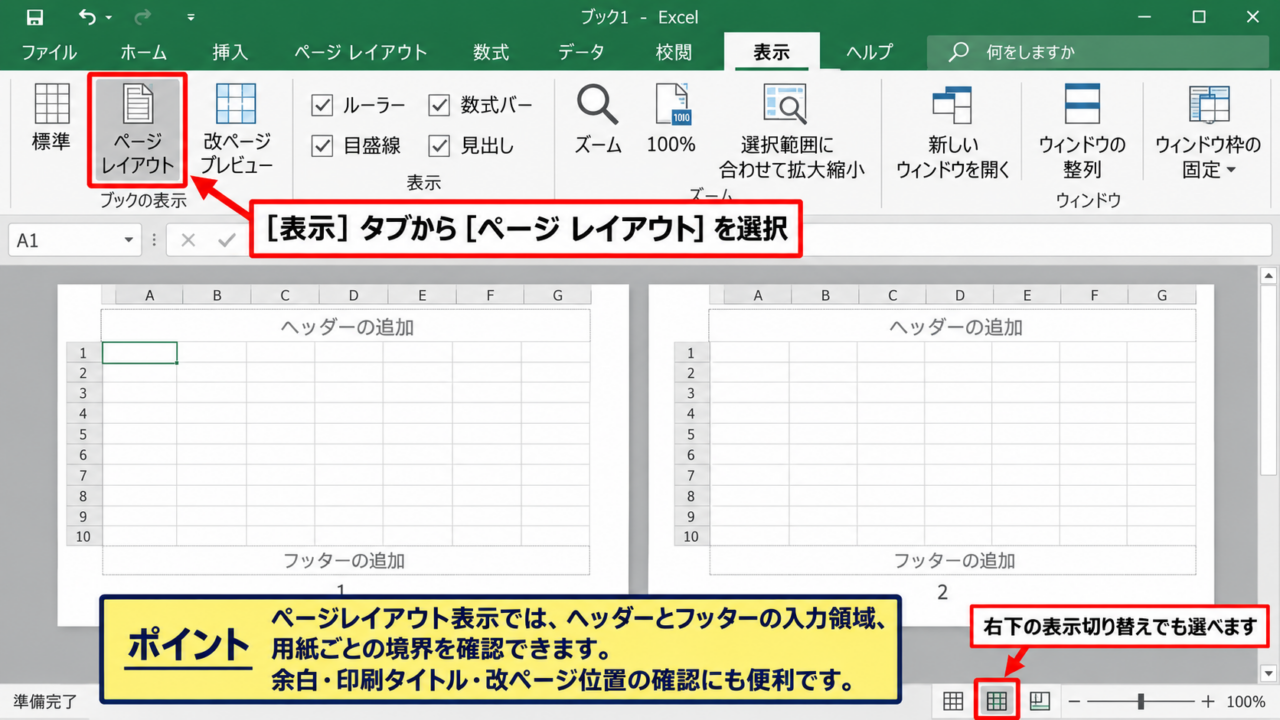
Task: Uncheck the 目盛線 gridlines checkbox
Action: click(x=322, y=146)
